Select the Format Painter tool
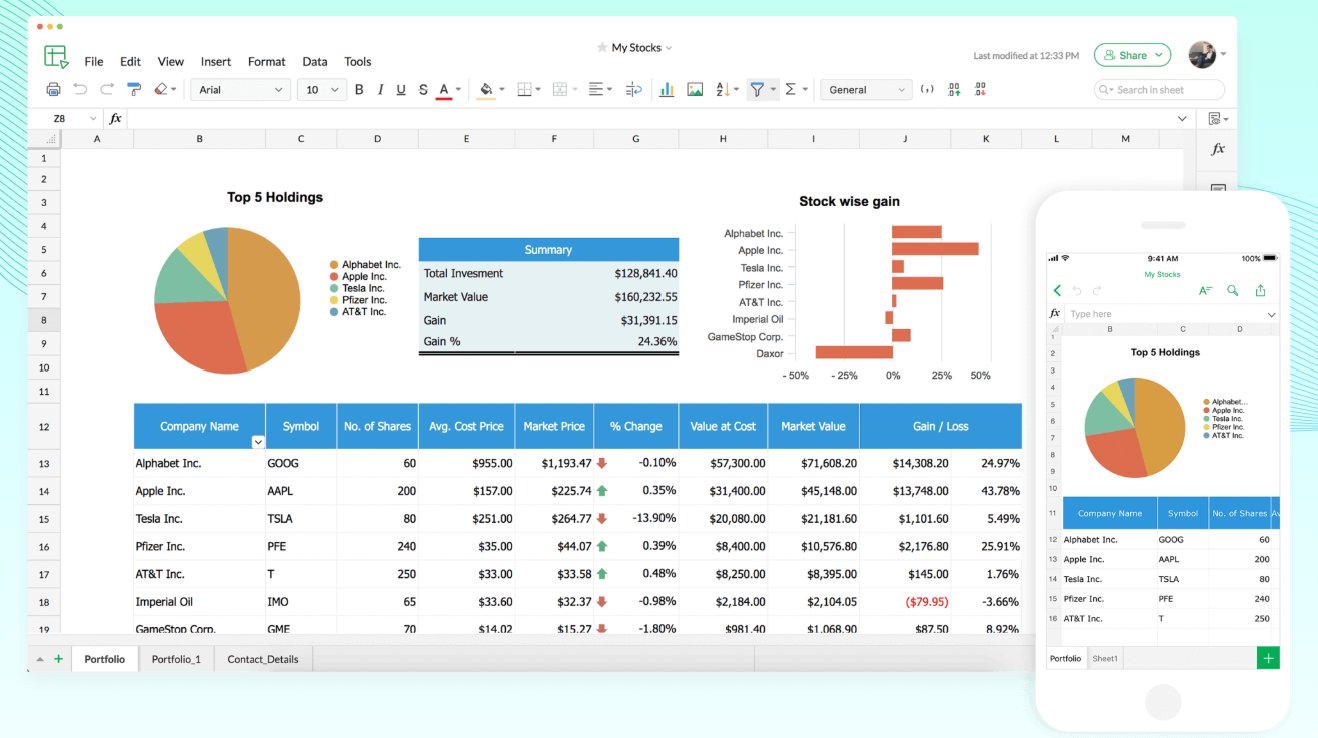Viewport: 1318px width, 738px height. click(134, 89)
